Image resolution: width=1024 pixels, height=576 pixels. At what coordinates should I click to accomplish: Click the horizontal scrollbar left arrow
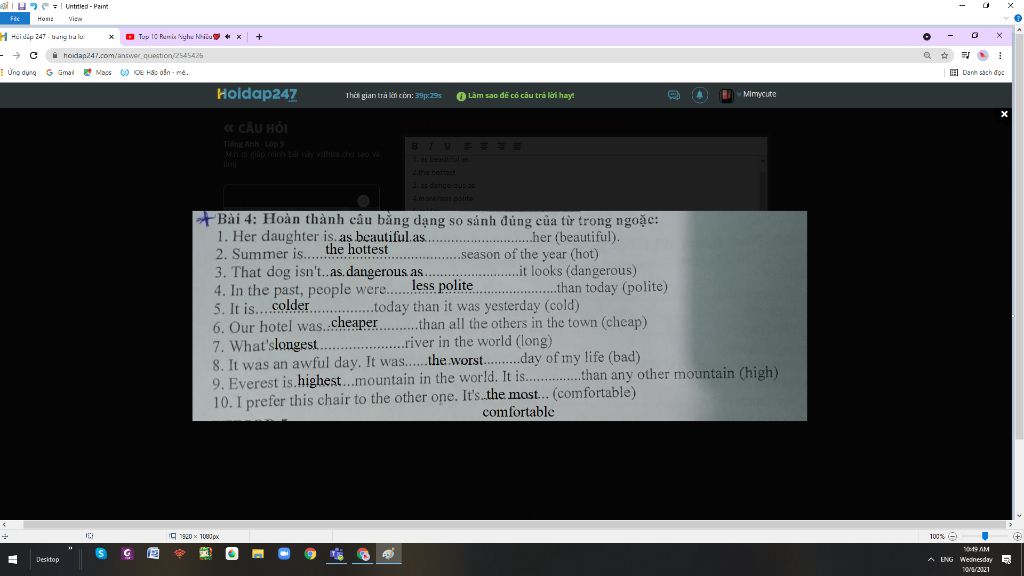pyautogui.click(x=4, y=524)
